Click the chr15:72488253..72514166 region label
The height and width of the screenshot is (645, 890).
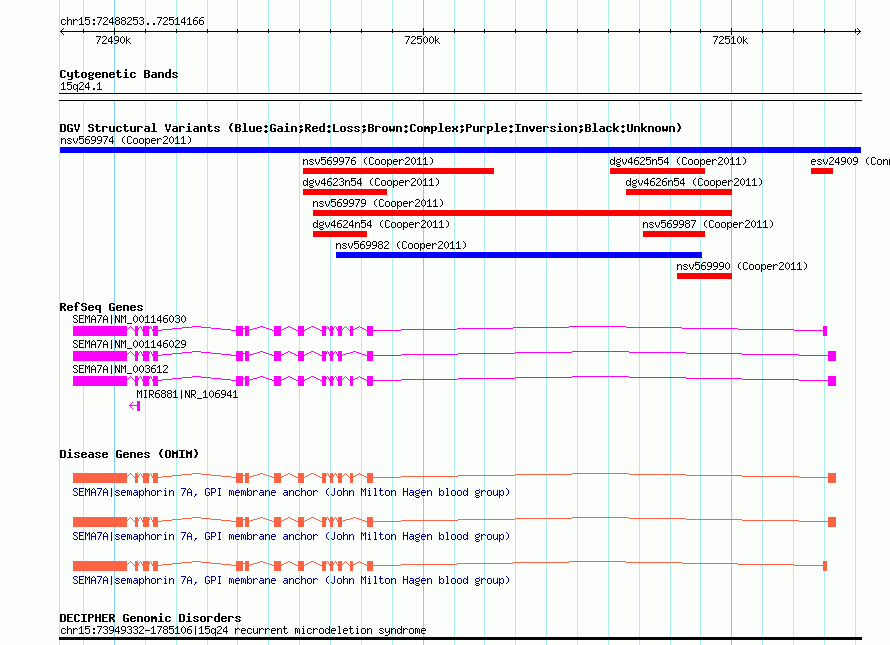point(132,21)
